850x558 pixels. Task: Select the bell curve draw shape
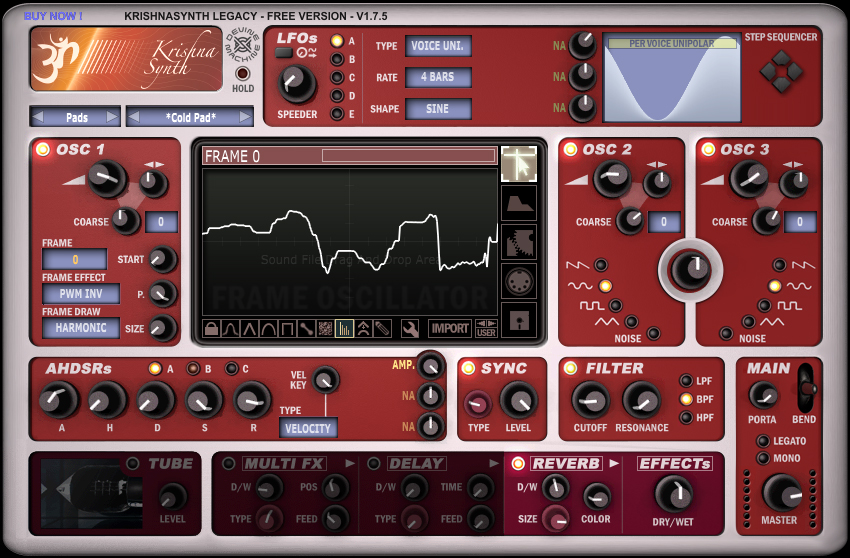230,329
